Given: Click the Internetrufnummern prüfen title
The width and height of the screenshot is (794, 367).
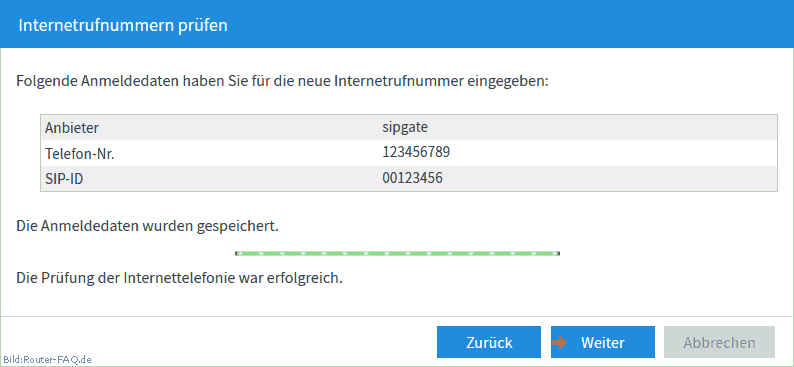Looking at the screenshot, I should click(123, 25).
